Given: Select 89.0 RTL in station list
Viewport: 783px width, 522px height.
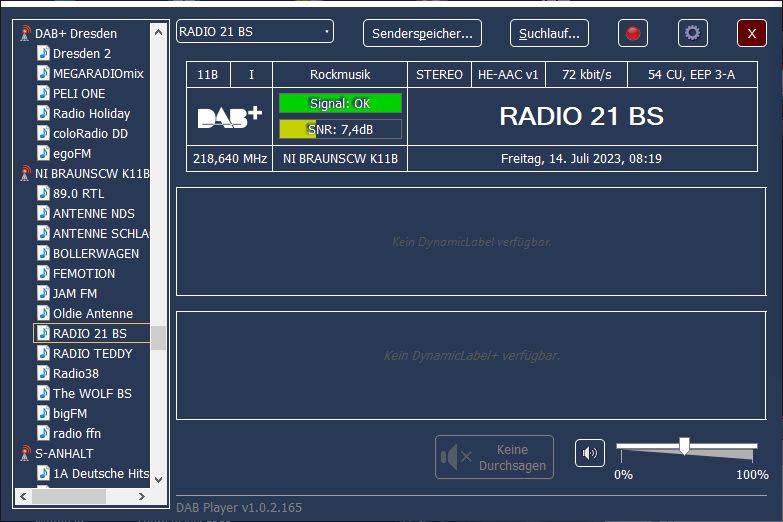Looking at the screenshot, I should [x=78, y=193].
